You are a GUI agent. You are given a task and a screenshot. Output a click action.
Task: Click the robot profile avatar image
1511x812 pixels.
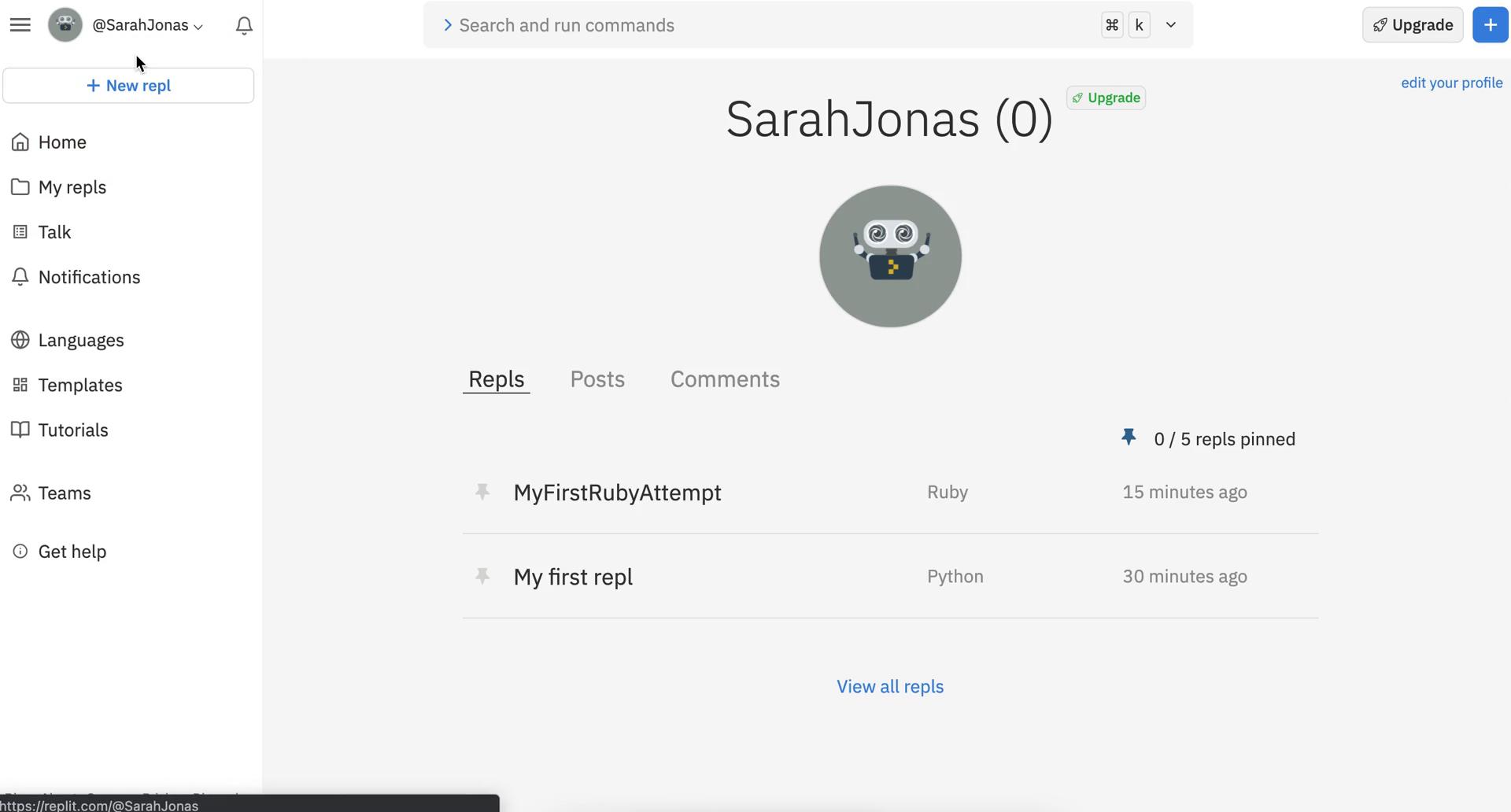click(x=890, y=257)
